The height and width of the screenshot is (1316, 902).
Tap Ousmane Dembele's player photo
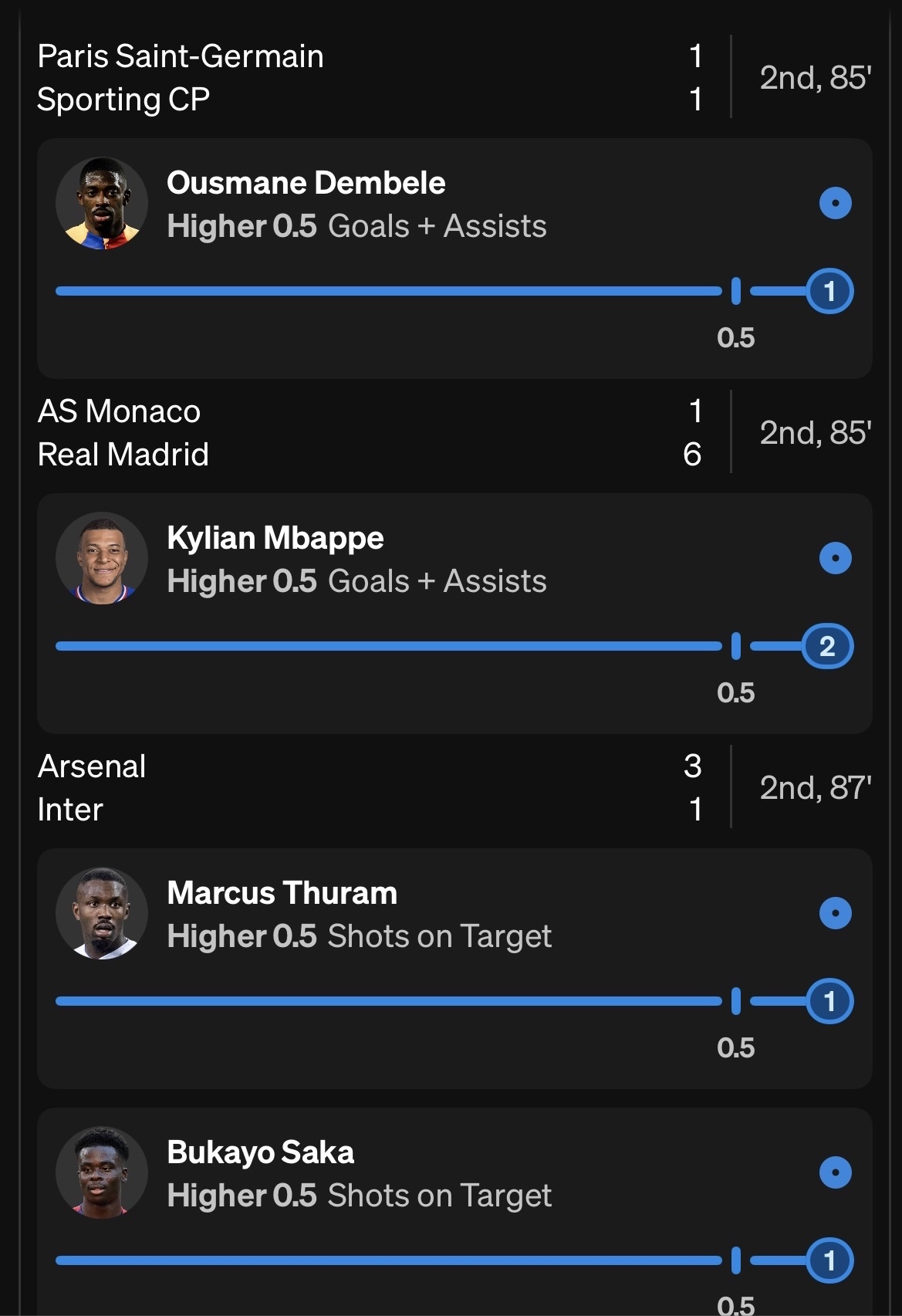click(102, 204)
